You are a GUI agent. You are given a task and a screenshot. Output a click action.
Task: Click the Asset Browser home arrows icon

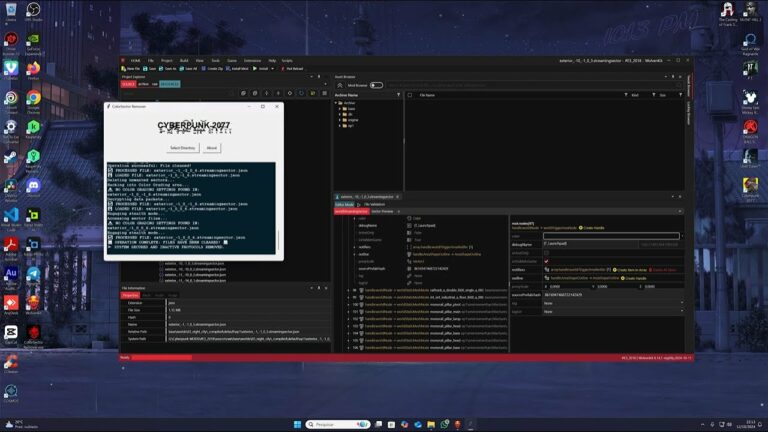[339, 85]
